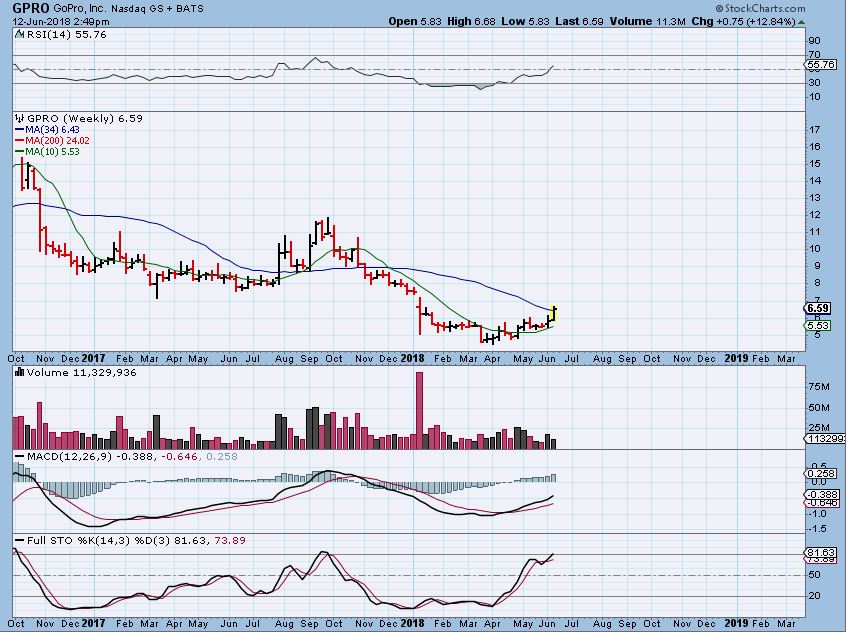Click the MA(34) 6.43 legend text
This screenshot has width=846, height=632.
(52, 130)
